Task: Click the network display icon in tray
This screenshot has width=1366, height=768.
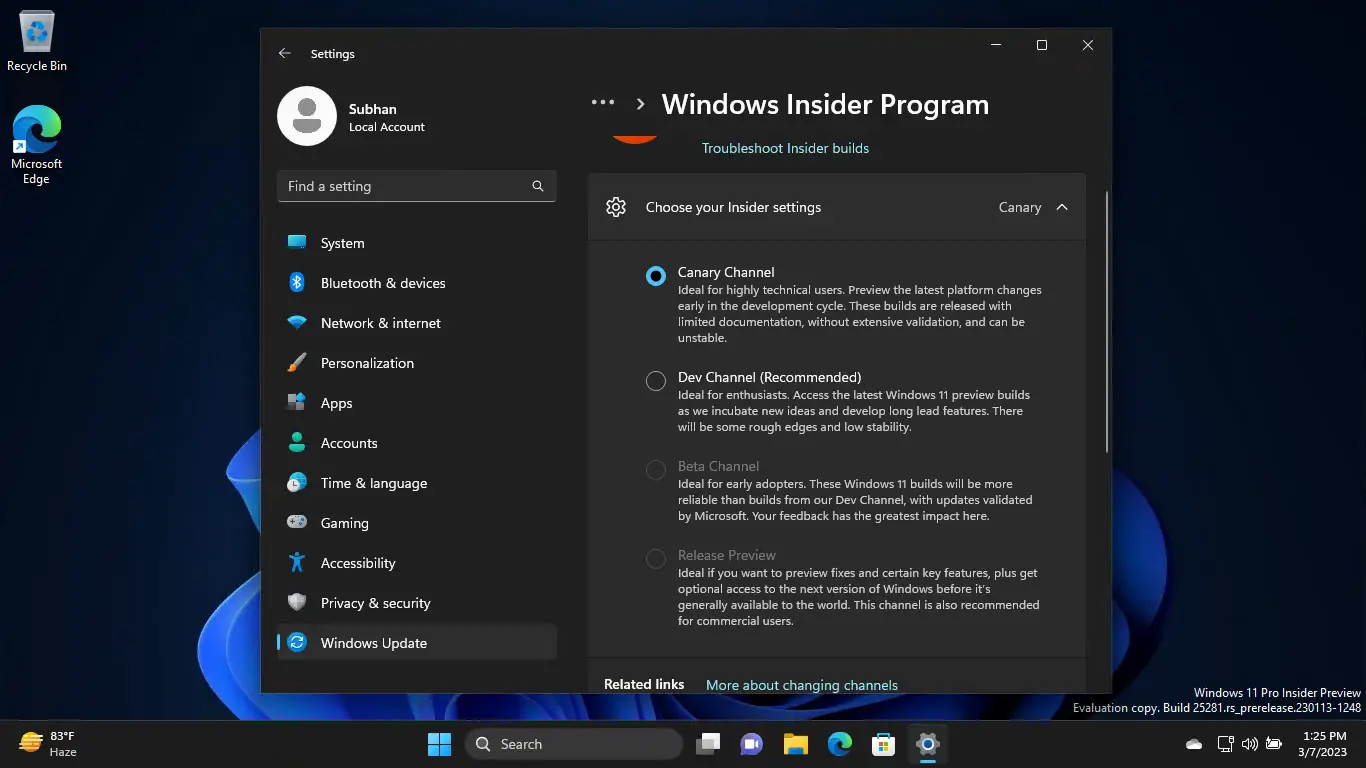Action: (x=1225, y=744)
